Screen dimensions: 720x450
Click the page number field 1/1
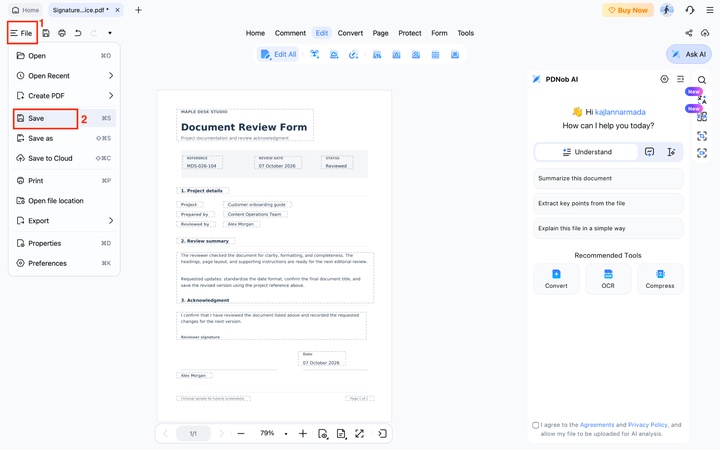click(193, 433)
